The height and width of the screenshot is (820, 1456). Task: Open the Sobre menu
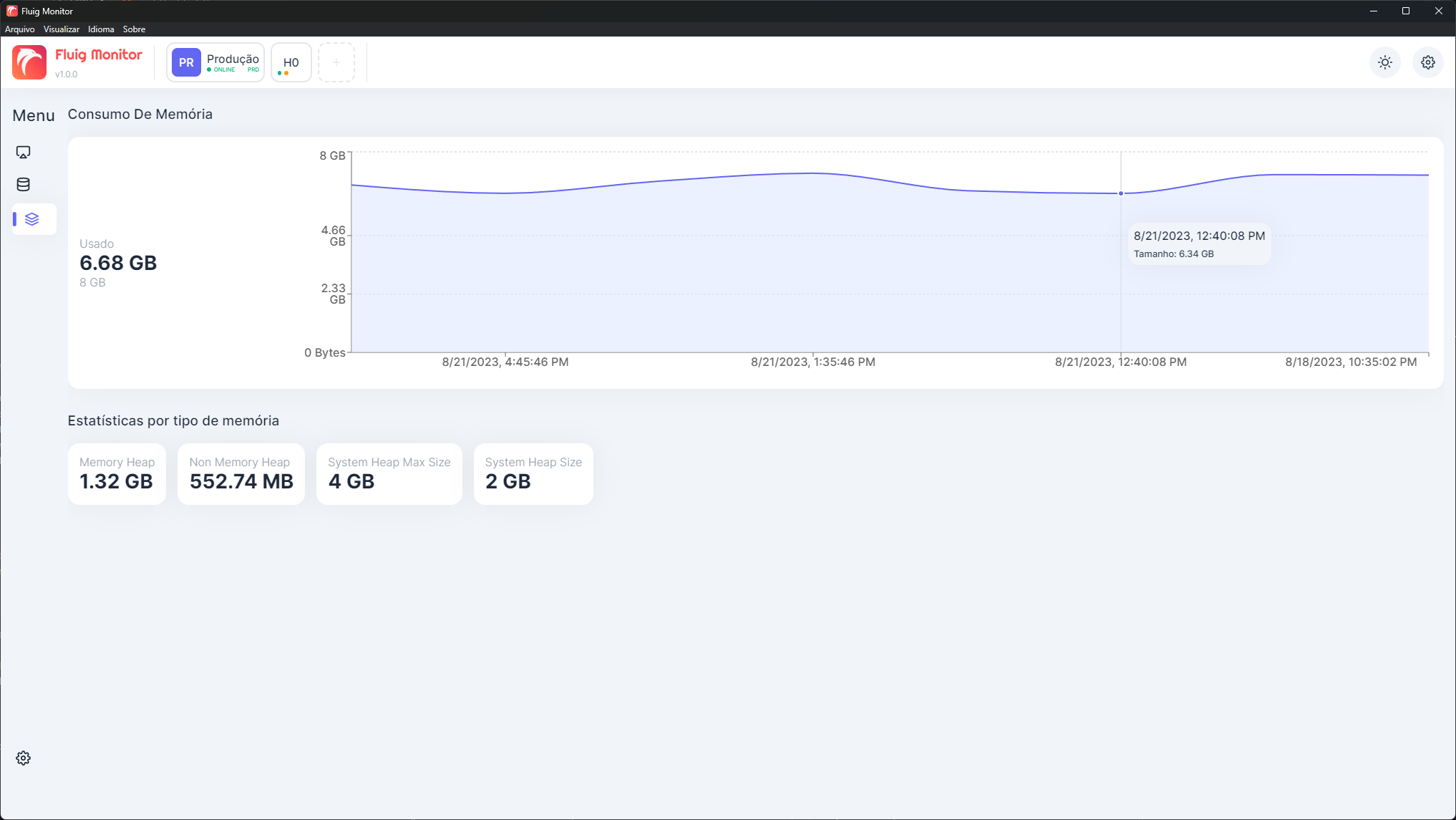pyautogui.click(x=134, y=29)
